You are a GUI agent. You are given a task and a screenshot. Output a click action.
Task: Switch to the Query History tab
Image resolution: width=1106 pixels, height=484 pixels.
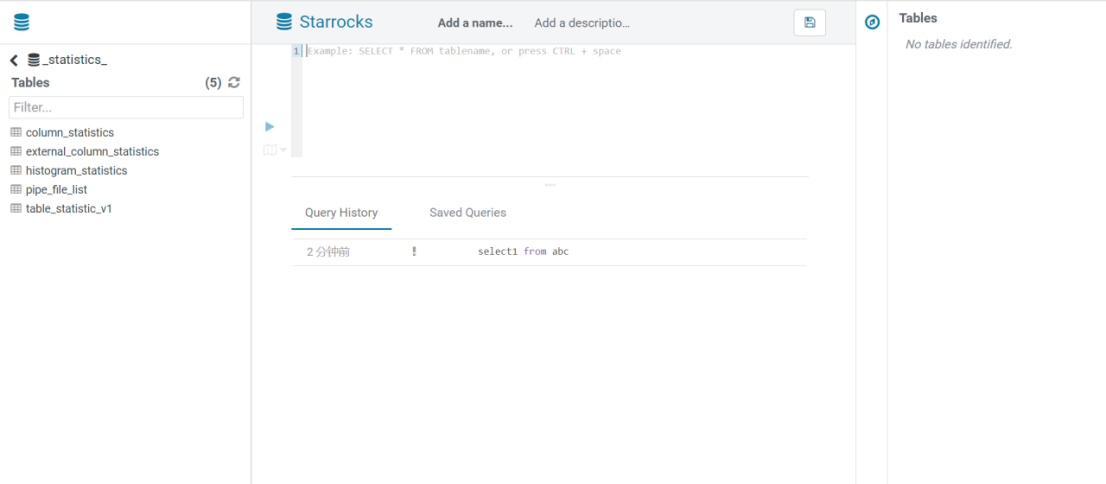coord(341,212)
